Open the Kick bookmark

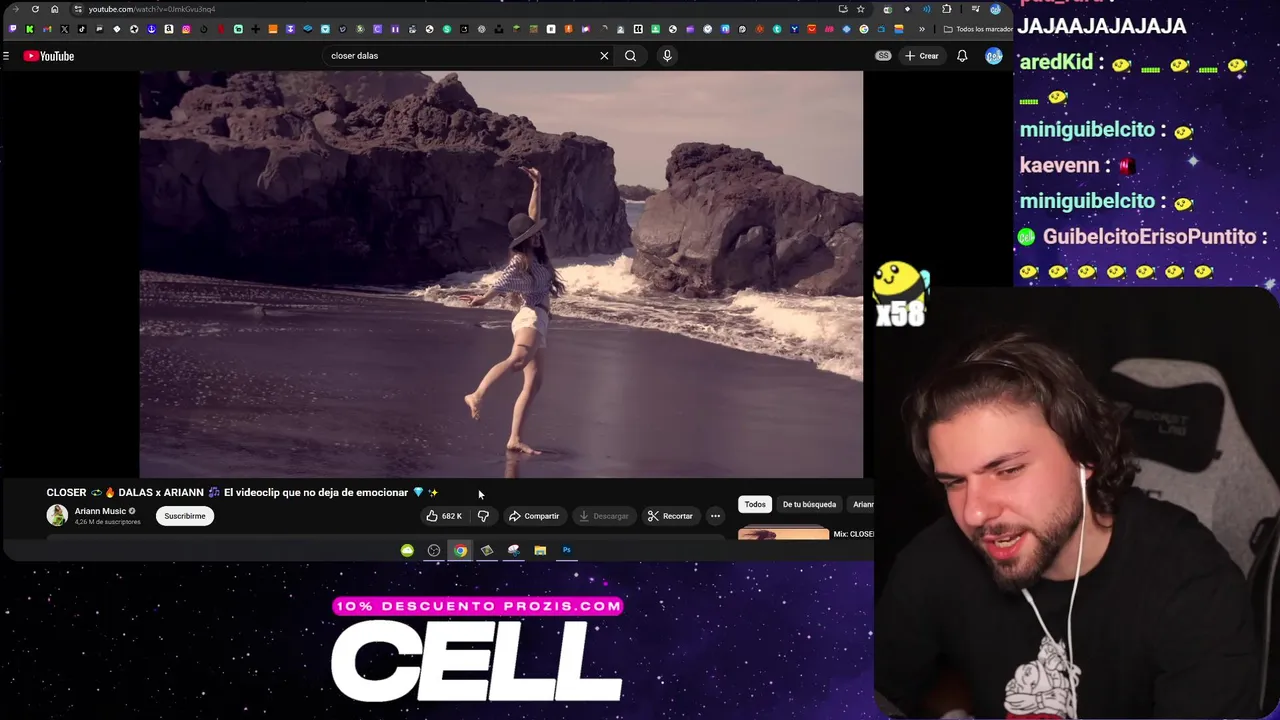click(x=29, y=29)
